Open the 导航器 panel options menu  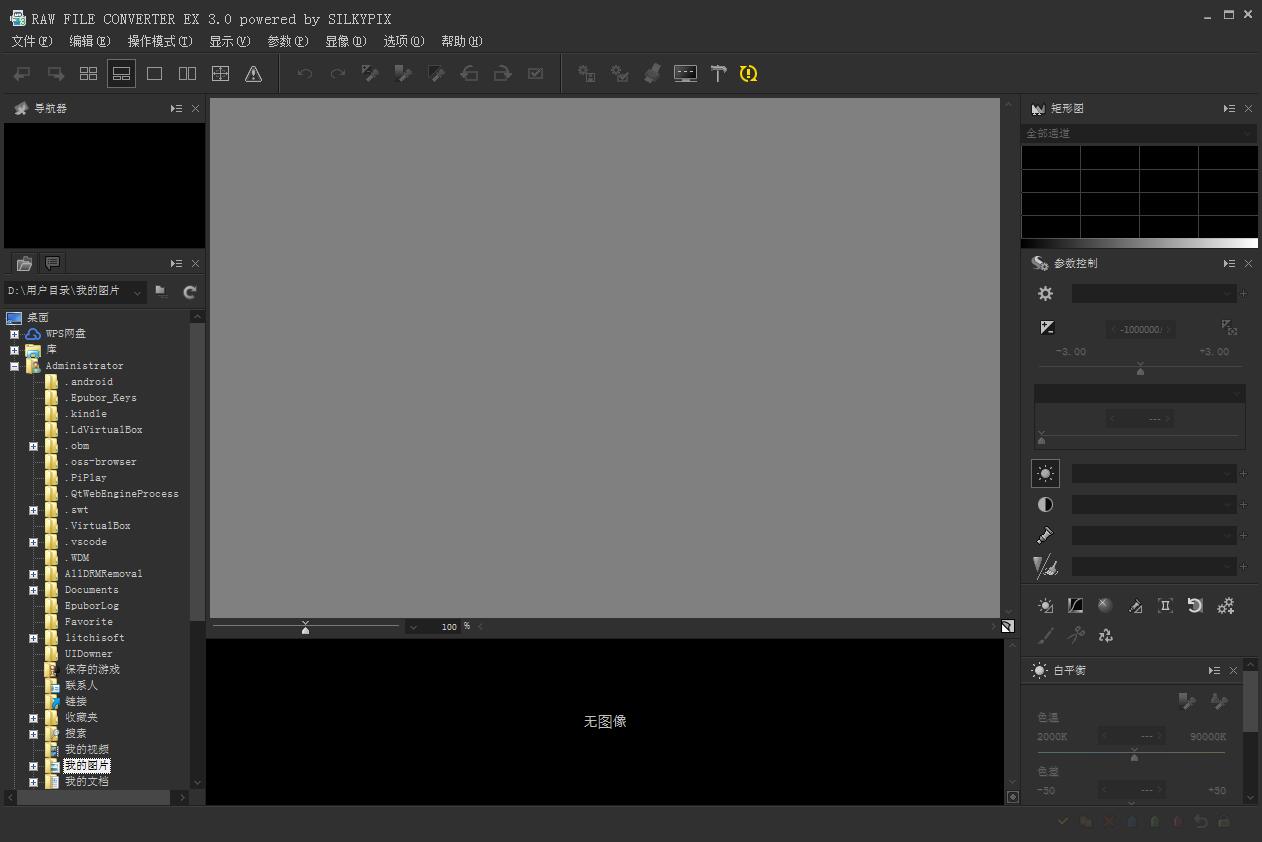click(x=176, y=108)
